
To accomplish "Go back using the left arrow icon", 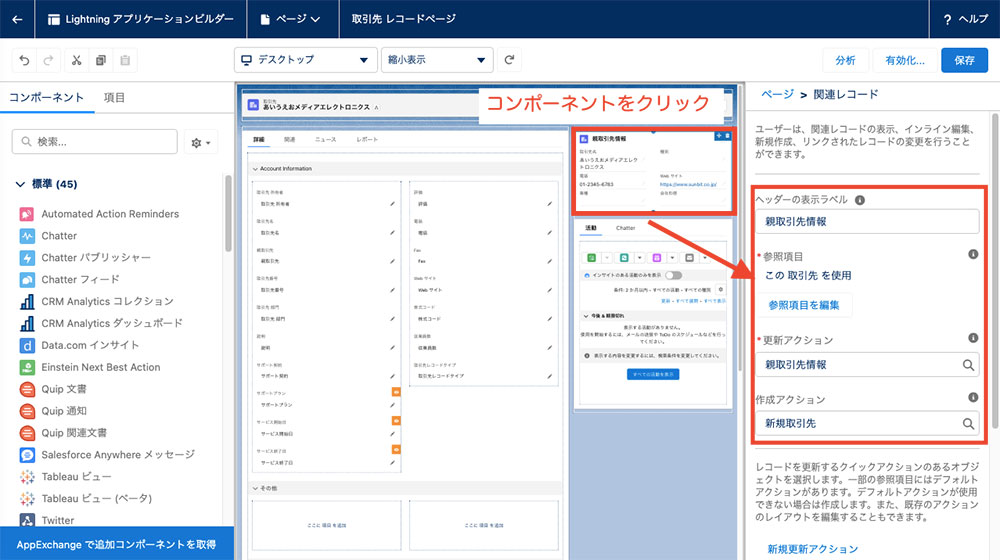I will coord(17,19).
